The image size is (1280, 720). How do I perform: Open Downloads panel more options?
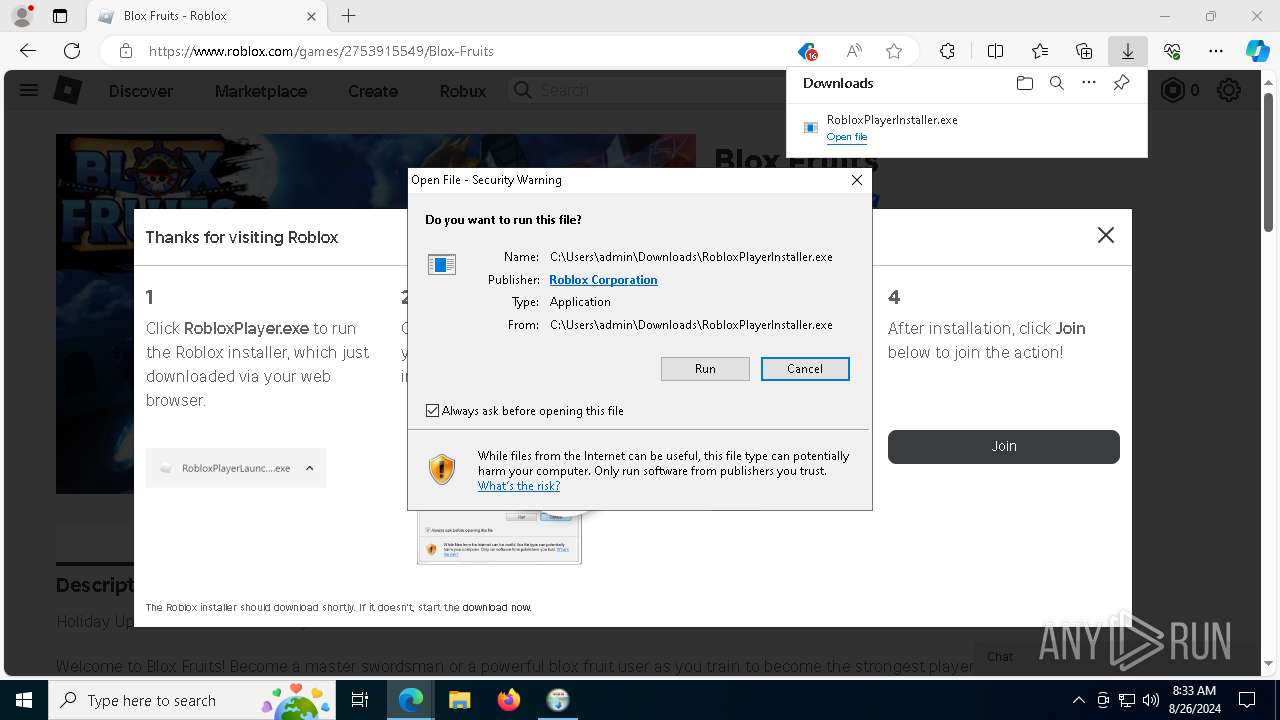[1089, 83]
